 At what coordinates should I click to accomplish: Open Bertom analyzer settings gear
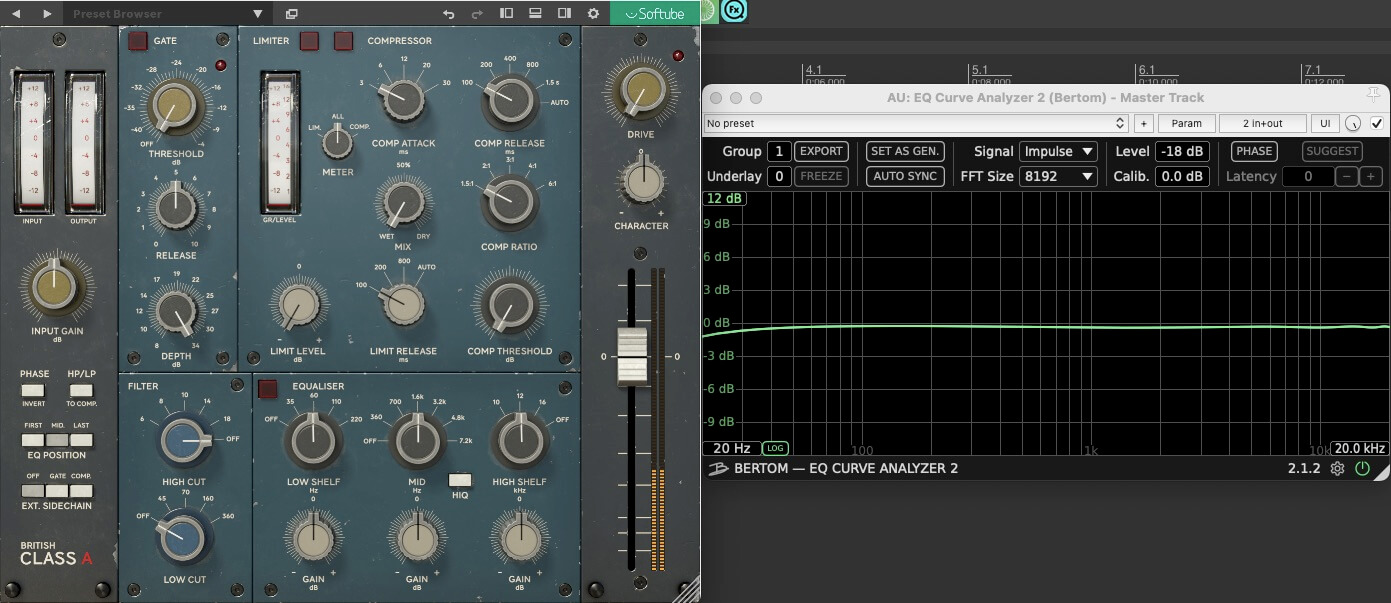pyautogui.click(x=1337, y=468)
